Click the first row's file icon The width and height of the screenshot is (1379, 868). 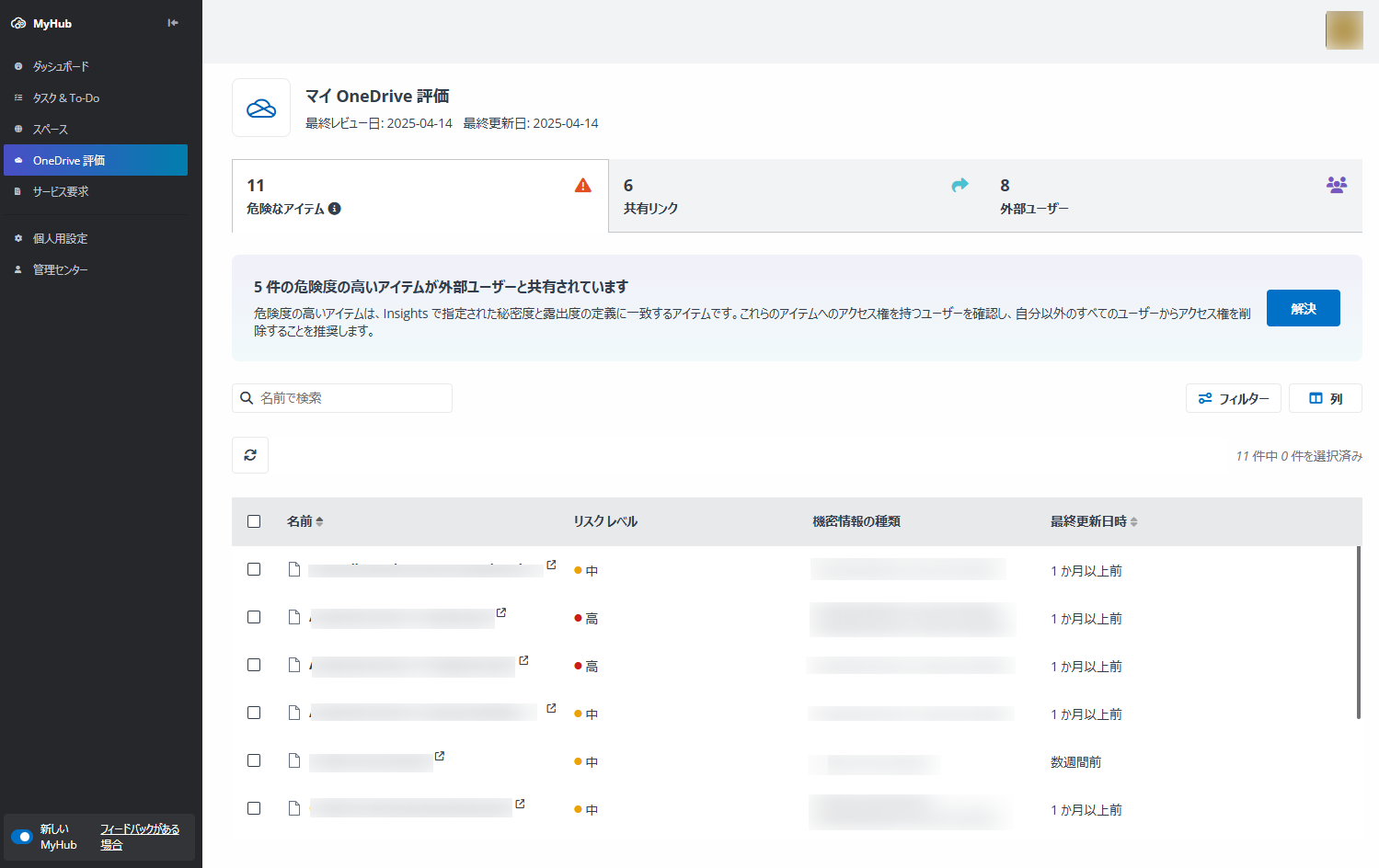[x=294, y=569]
